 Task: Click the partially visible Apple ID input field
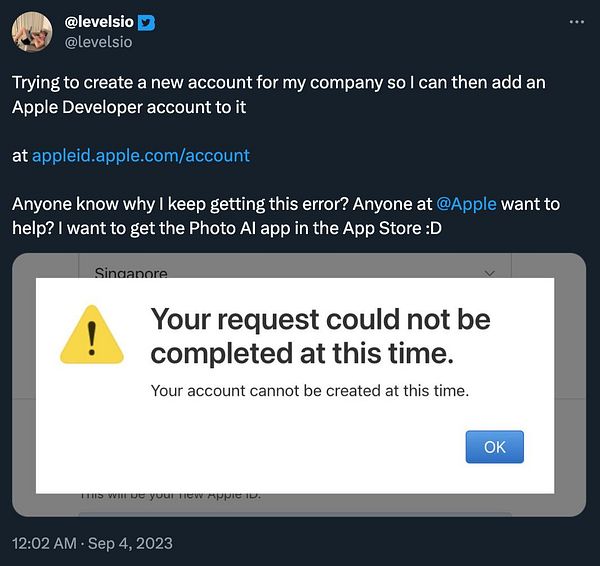[x=295, y=514]
